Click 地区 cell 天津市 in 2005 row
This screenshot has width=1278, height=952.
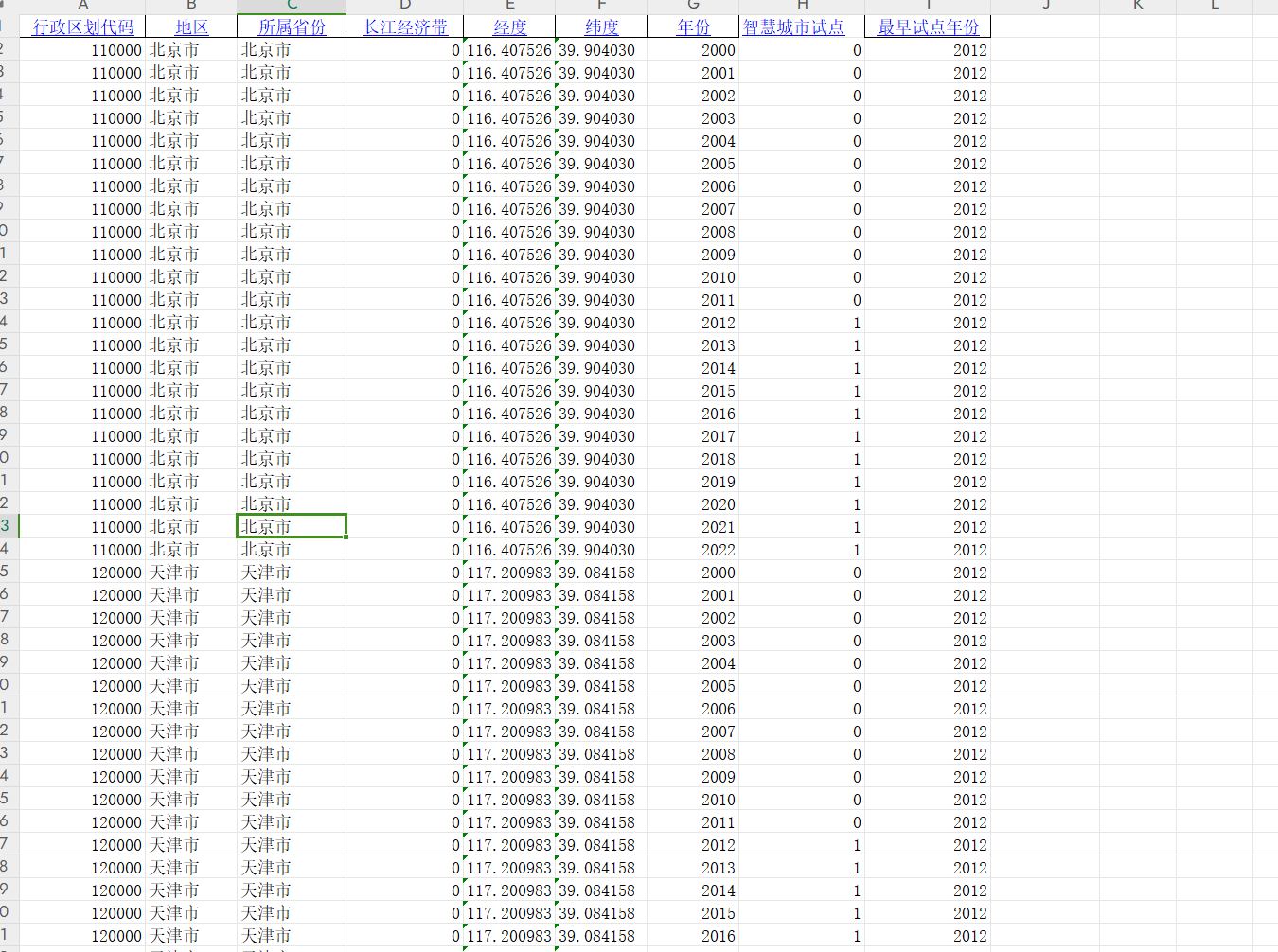pos(191,686)
